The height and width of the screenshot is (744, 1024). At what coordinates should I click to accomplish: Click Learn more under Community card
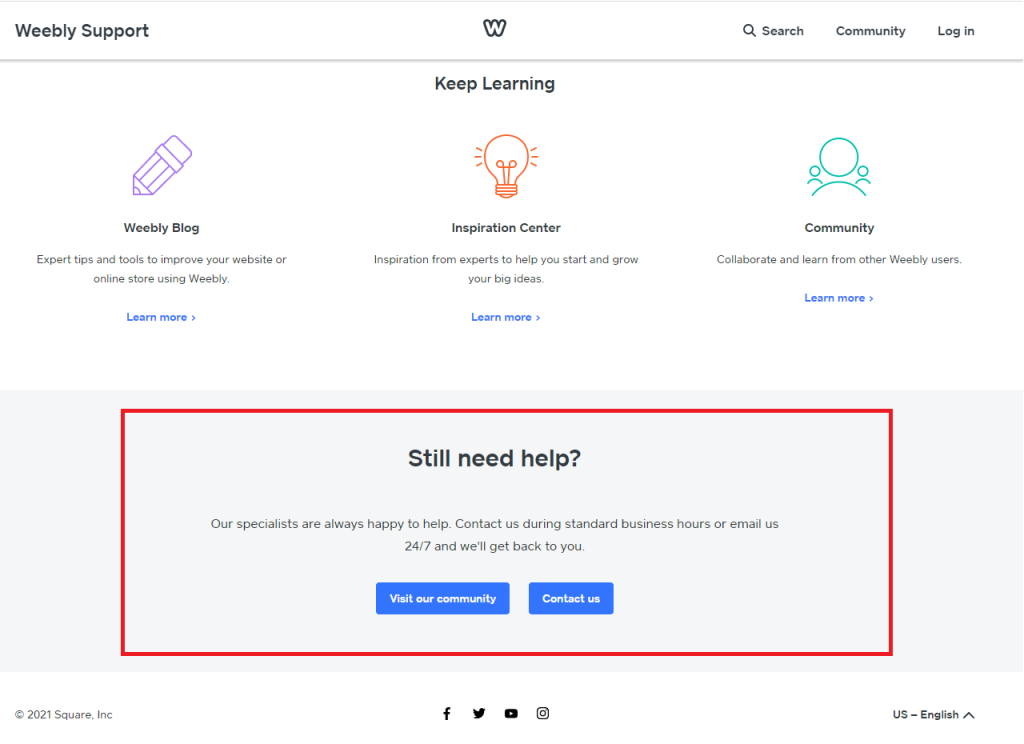(839, 298)
